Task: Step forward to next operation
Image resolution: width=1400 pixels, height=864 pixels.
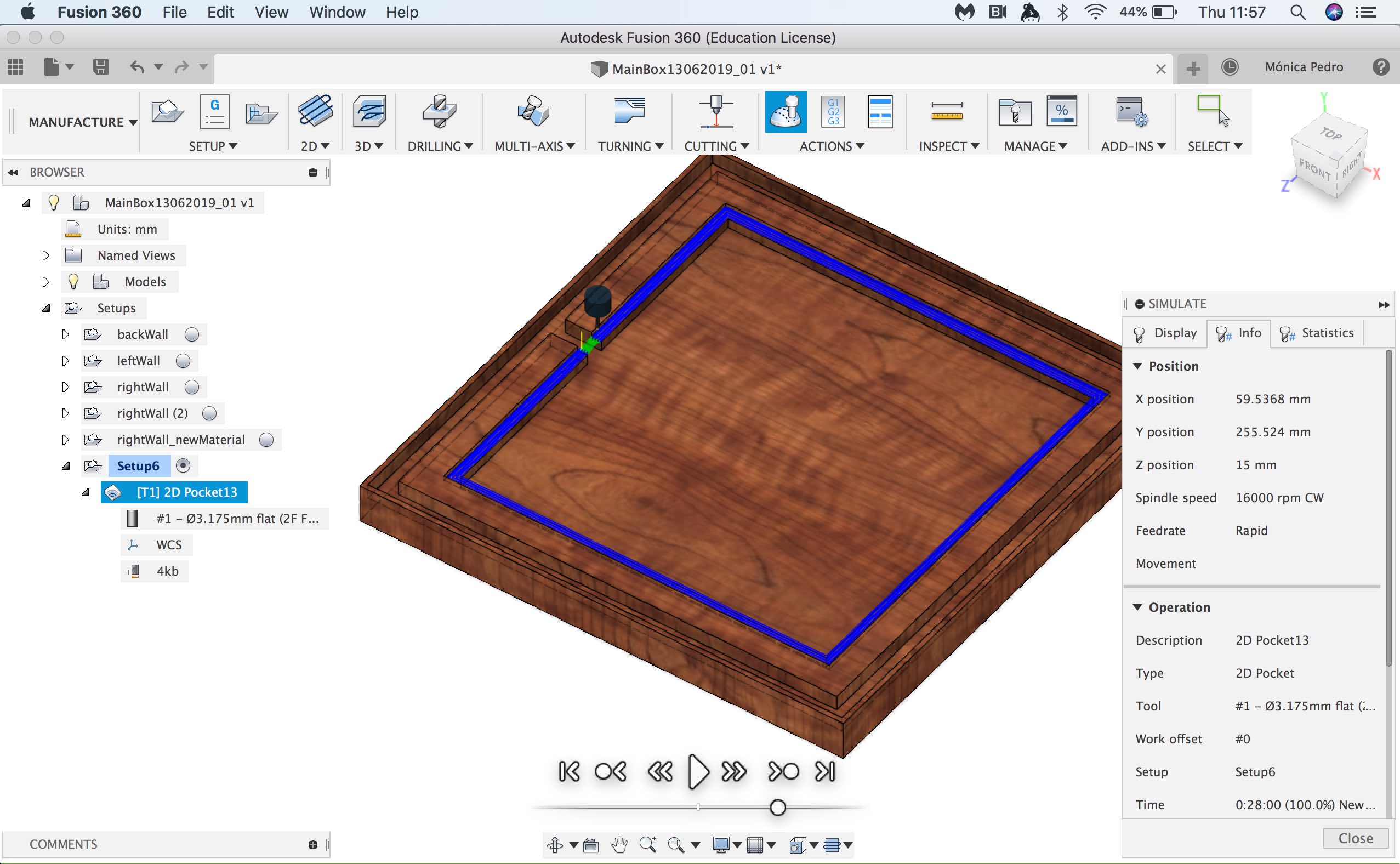Action: tap(784, 772)
